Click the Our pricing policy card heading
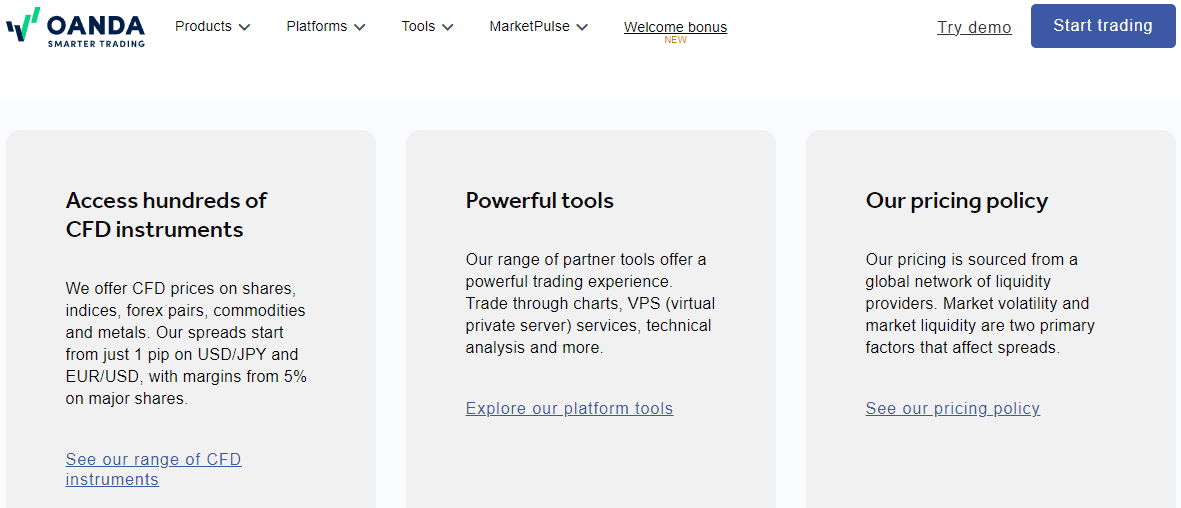 tap(957, 200)
